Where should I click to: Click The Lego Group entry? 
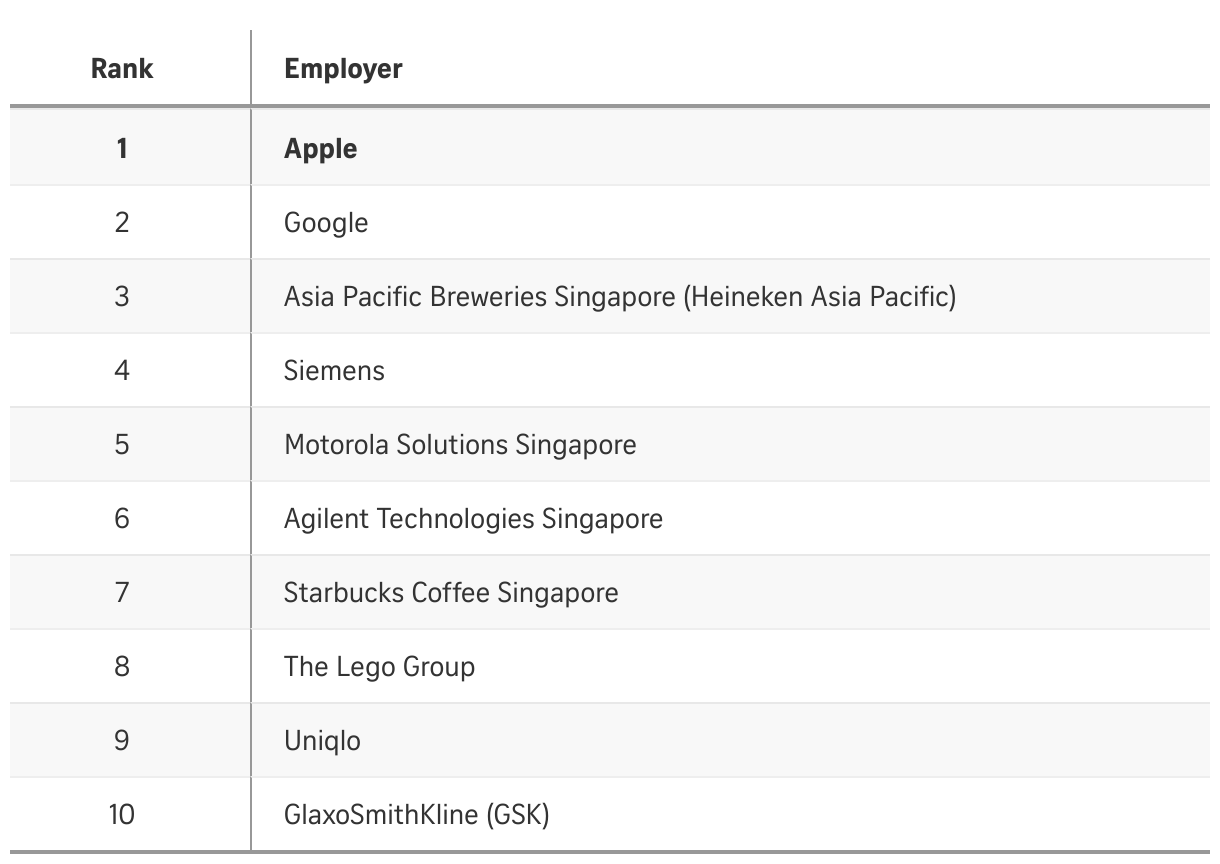click(x=379, y=667)
